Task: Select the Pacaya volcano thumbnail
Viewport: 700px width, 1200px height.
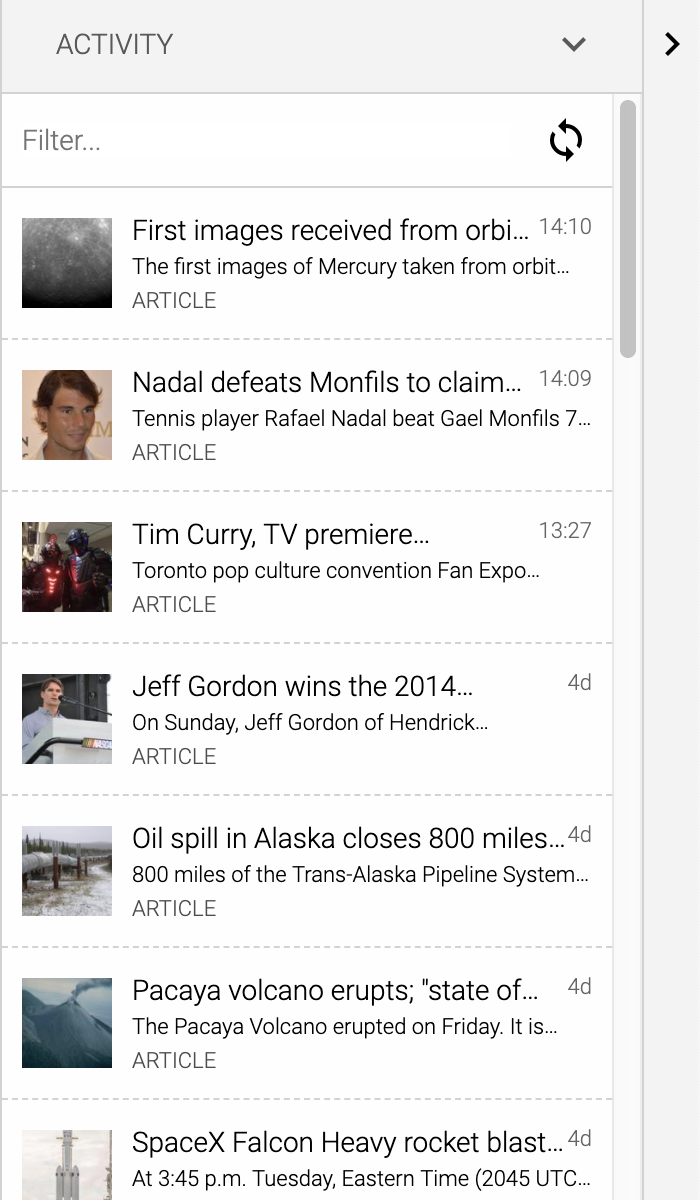Action: [x=67, y=1023]
